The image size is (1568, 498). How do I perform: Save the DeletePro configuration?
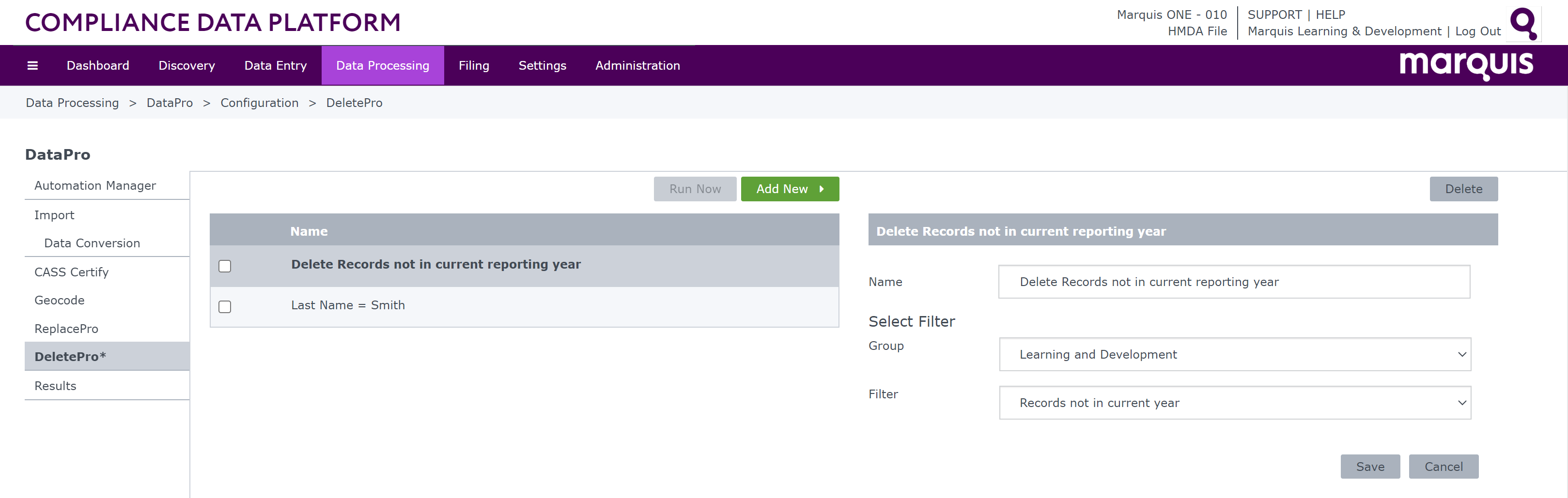click(1370, 467)
